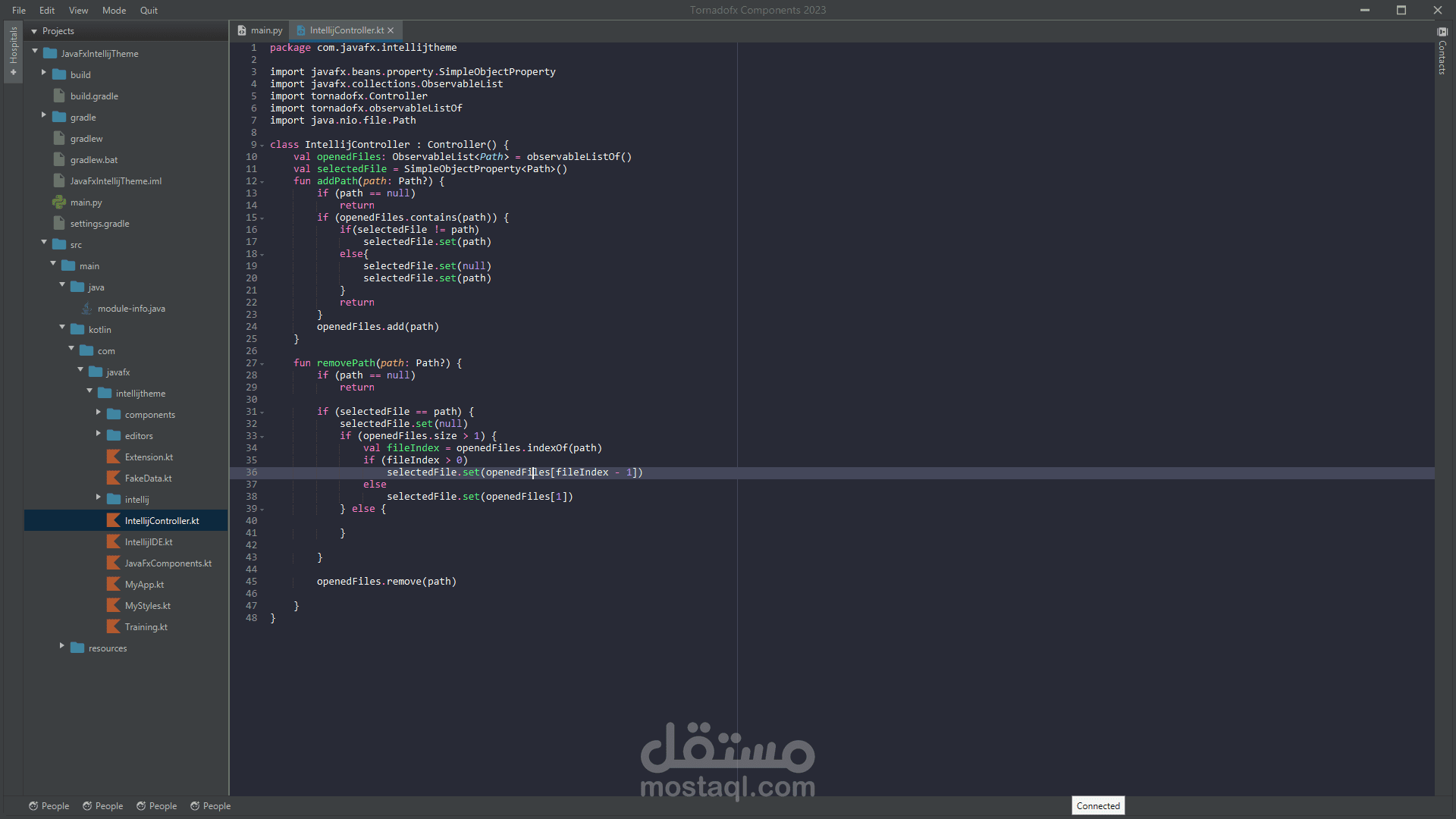Expand the components folder arrow
This screenshot has width=1456, height=819.
coord(98,413)
